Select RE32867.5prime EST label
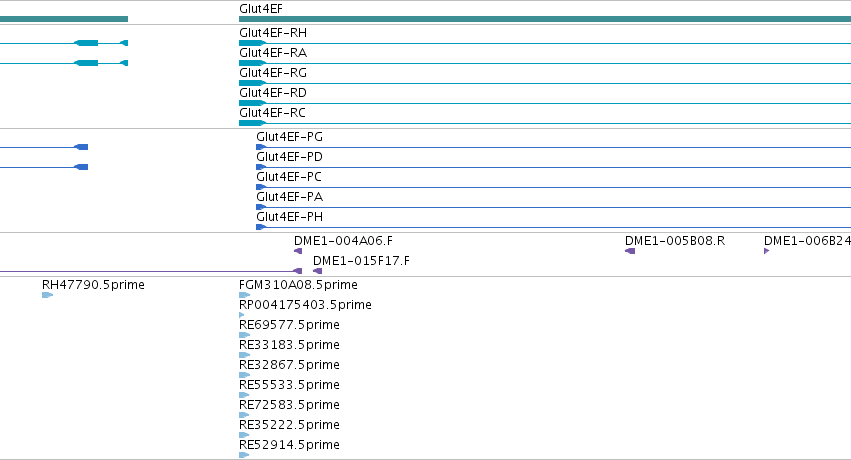This screenshot has width=851, height=460. tap(289, 365)
